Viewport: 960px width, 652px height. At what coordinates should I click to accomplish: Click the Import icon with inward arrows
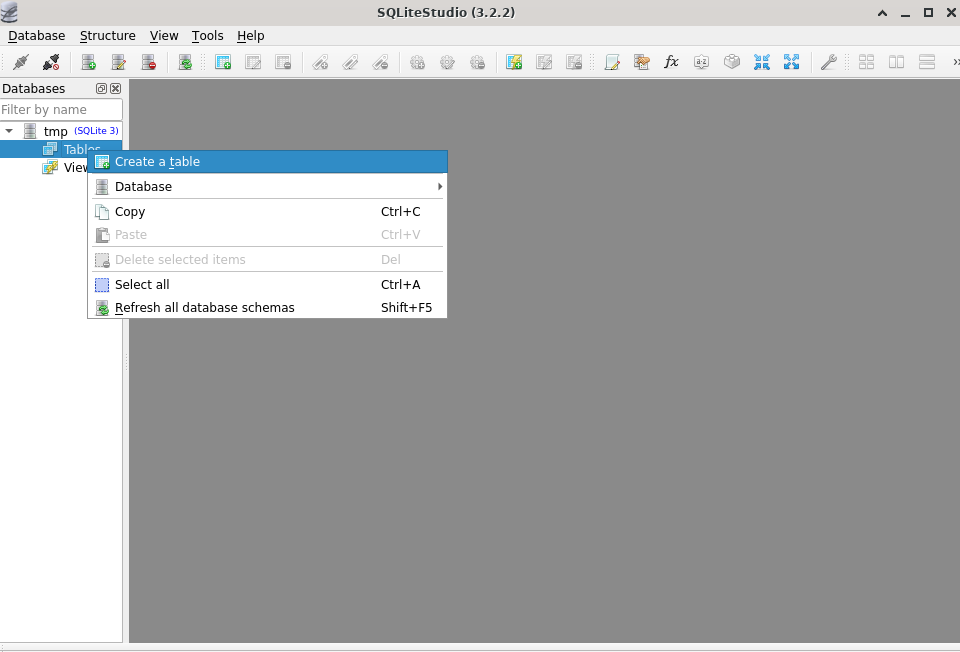click(762, 62)
